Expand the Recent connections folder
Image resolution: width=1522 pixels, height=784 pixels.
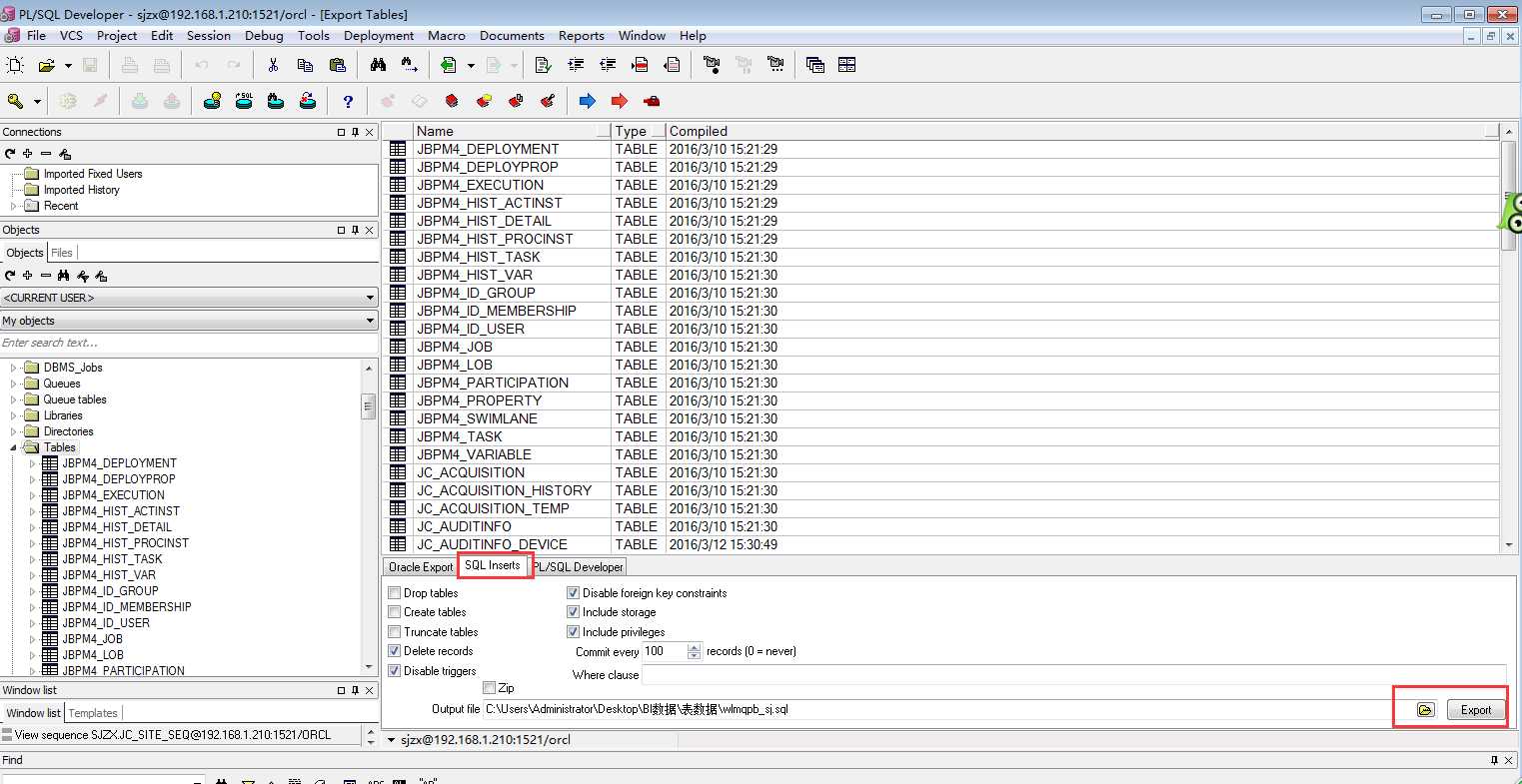[14, 206]
